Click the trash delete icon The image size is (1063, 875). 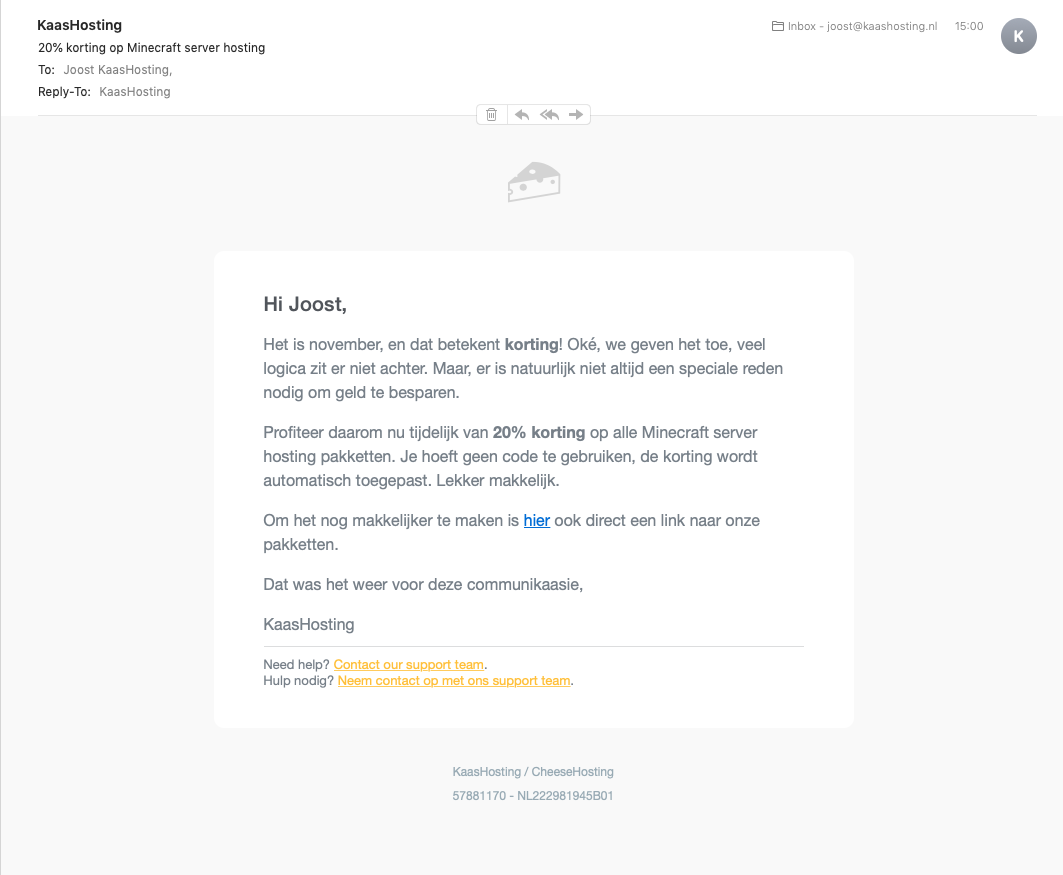point(491,115)
